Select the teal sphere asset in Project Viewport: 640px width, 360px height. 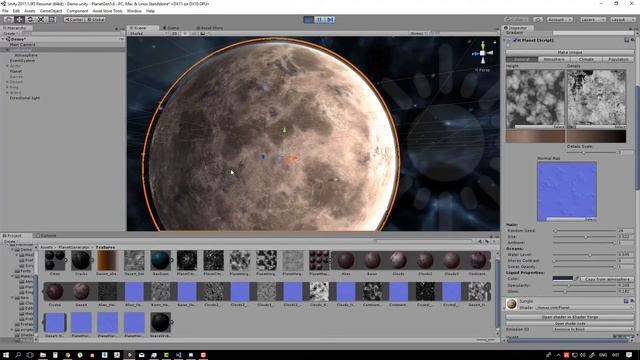pos(160,260)
